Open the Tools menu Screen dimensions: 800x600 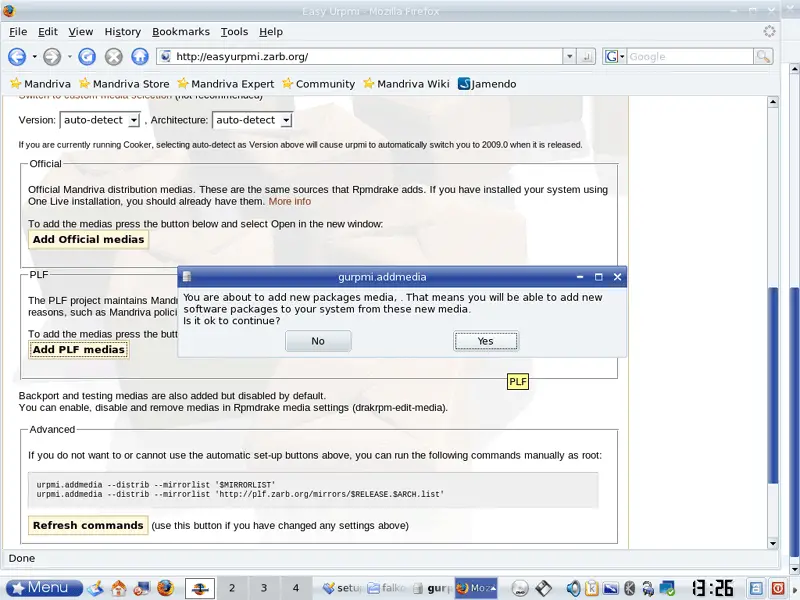(234, 32)
